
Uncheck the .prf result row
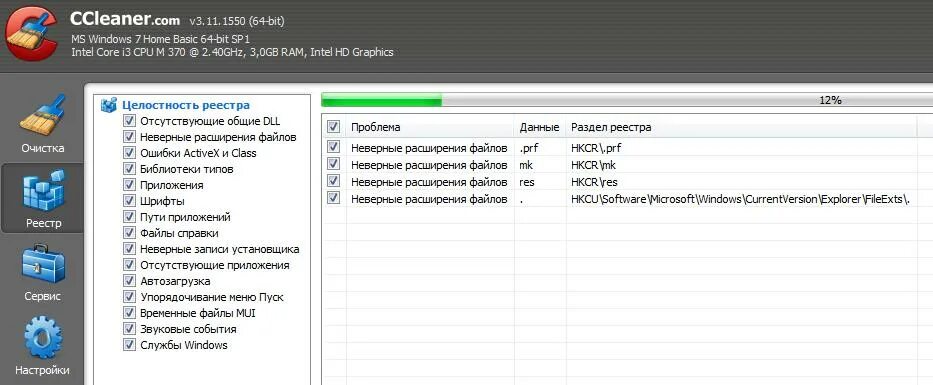click(334, 146)
